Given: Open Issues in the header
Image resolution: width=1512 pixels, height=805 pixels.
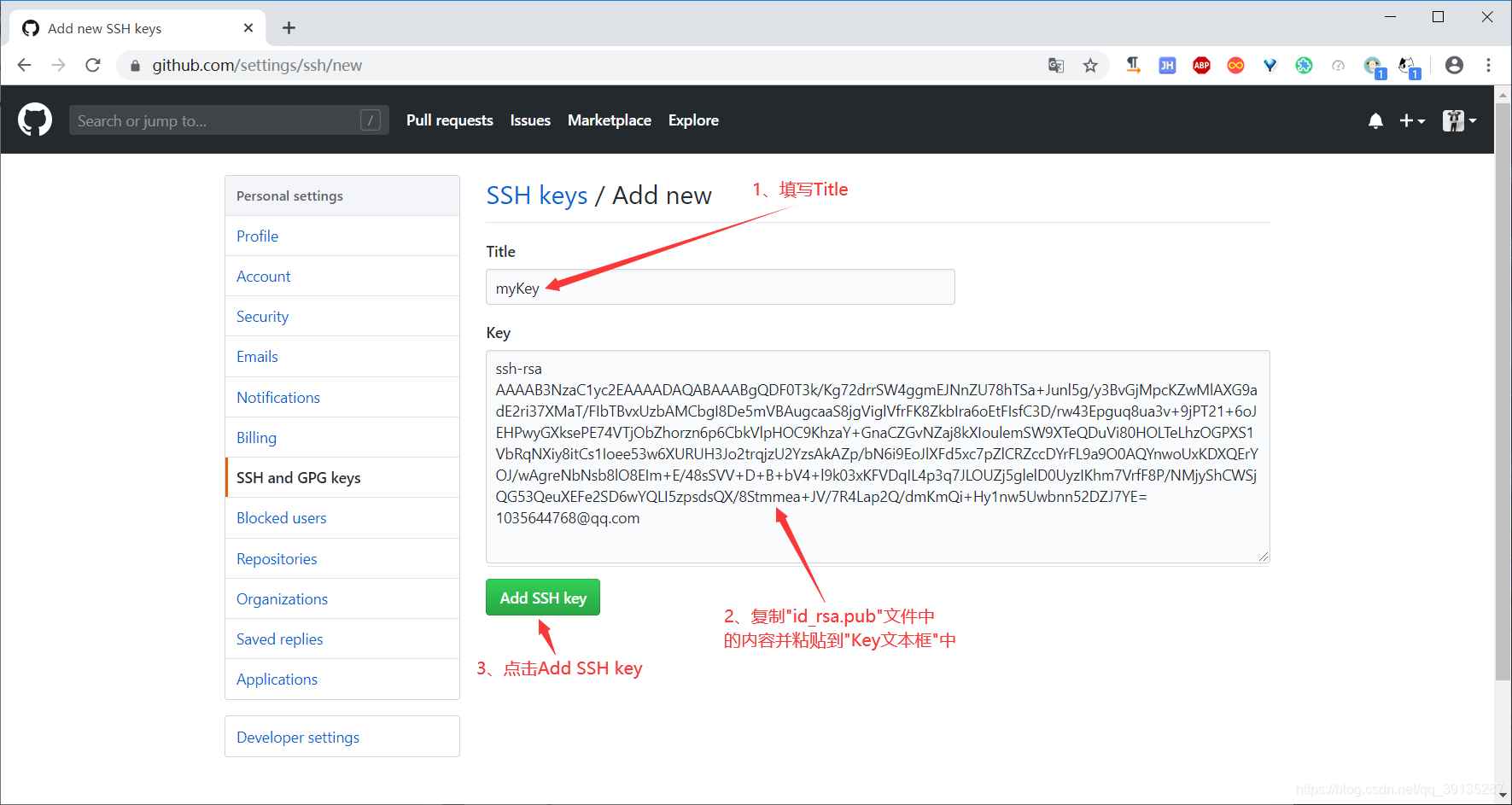Looking at the screenshot, I should point(530,120).
